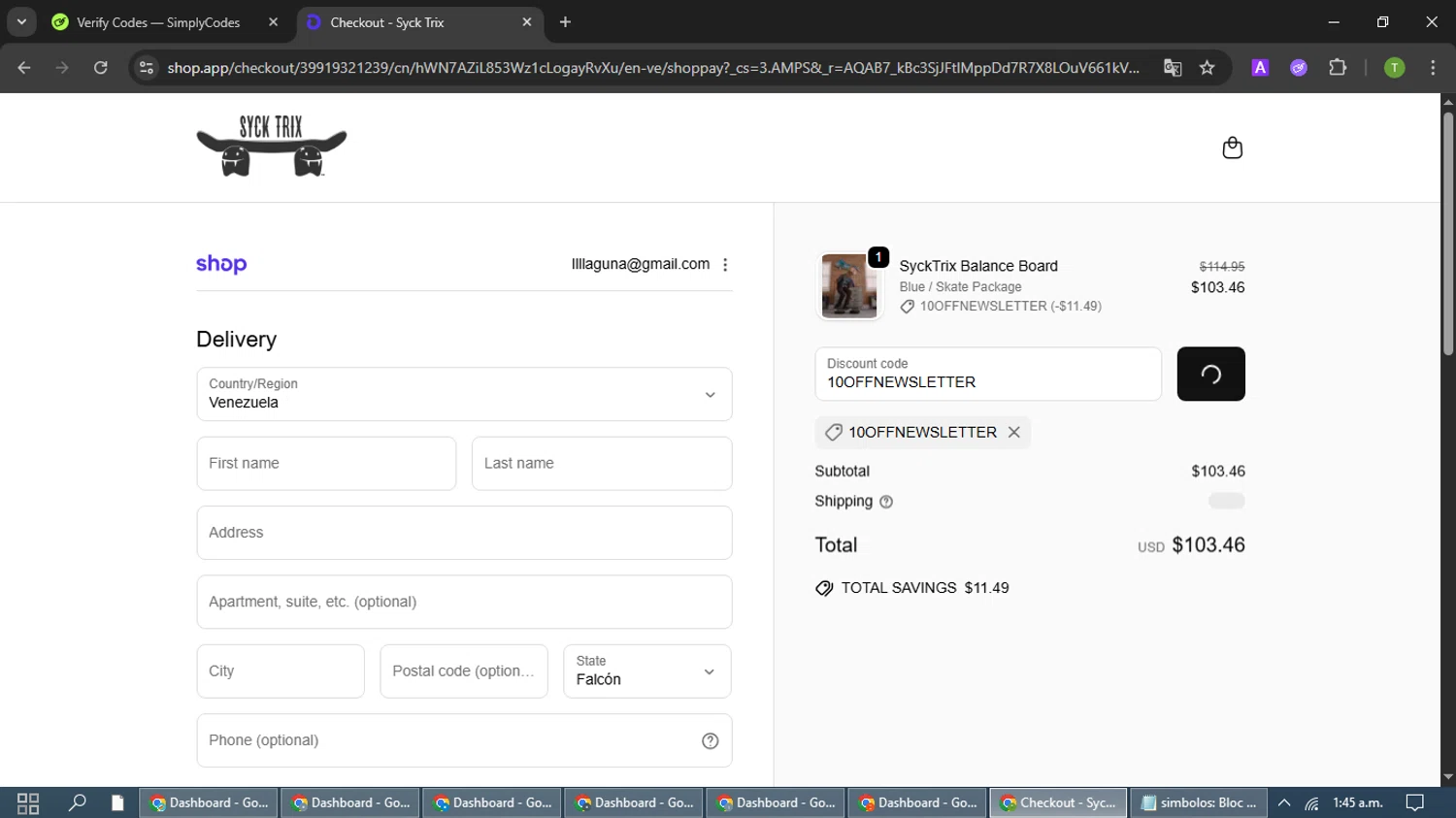Click the Apartment, suite field
The height and width of the screenshot is (818, 1456).
464,602
